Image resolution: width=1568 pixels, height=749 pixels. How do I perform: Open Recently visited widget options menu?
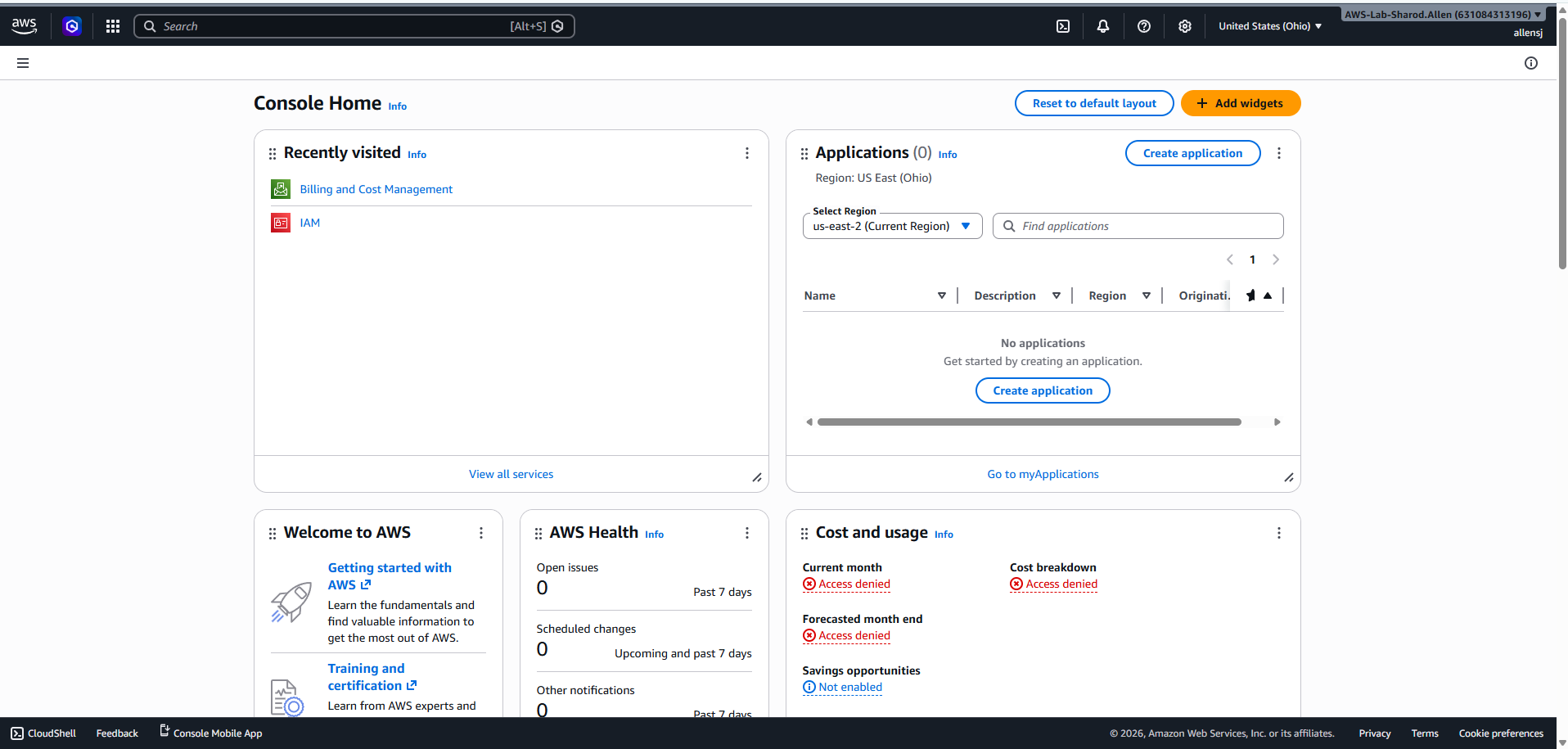747,153
